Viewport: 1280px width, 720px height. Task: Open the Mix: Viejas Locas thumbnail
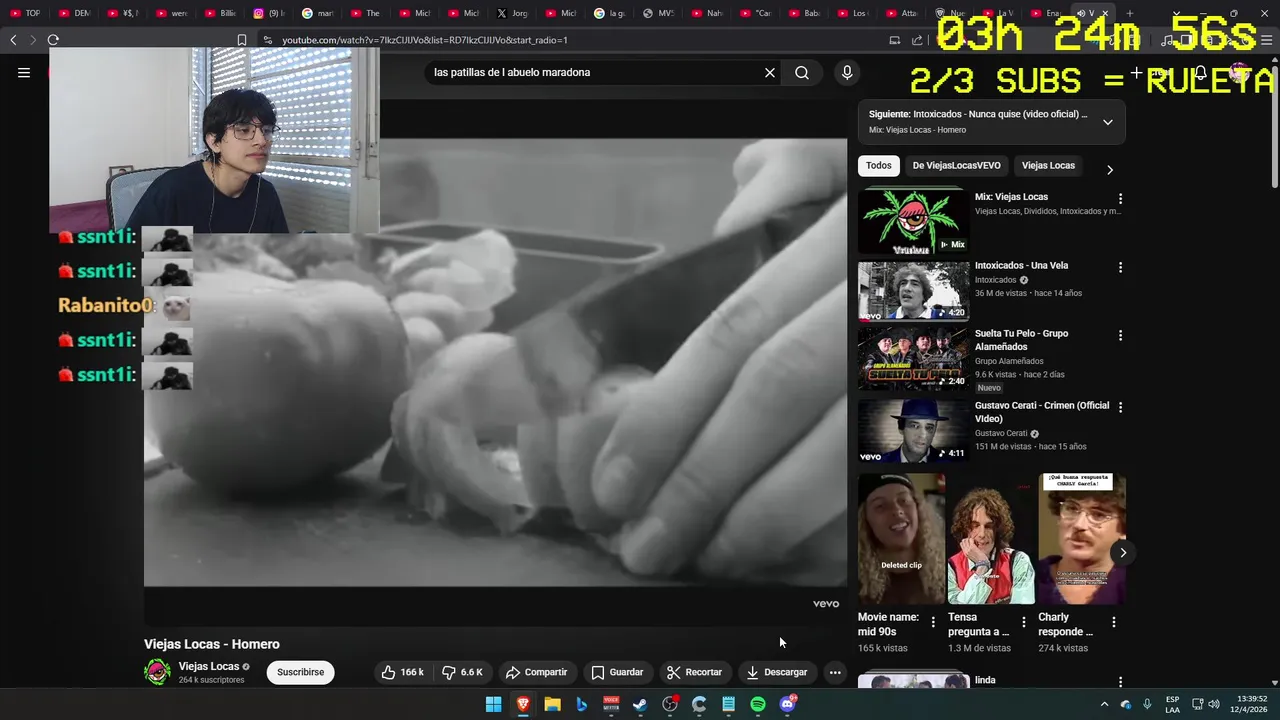coord(913,220)
